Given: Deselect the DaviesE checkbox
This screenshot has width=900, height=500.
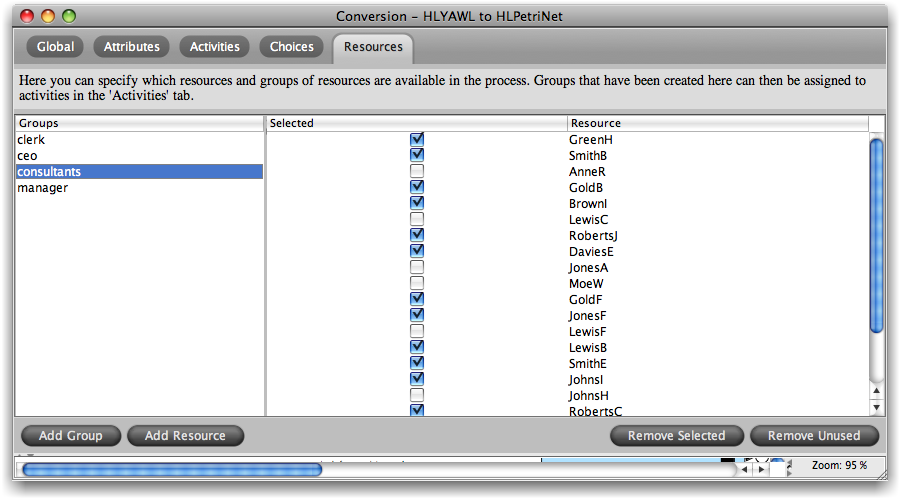Looking at the screenshot, I should coord(417,251).
